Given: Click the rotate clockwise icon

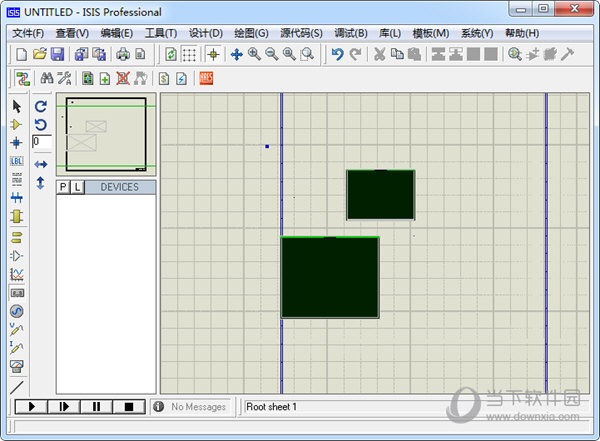Looking at the screenshot, I should click(x=41, y=106).
